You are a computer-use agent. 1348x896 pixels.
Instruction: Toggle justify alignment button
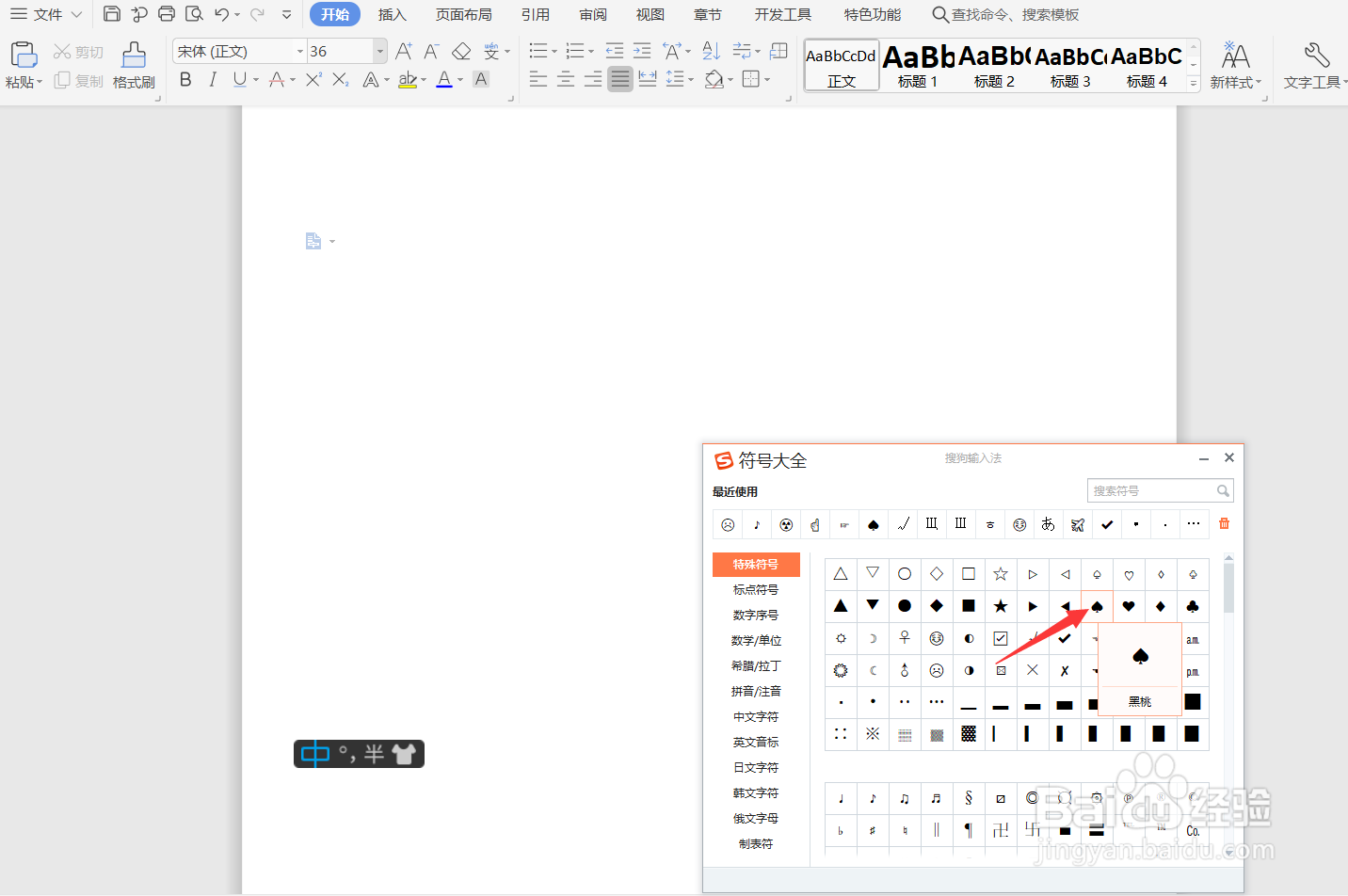pyautogui.click(x=619, y=79)
